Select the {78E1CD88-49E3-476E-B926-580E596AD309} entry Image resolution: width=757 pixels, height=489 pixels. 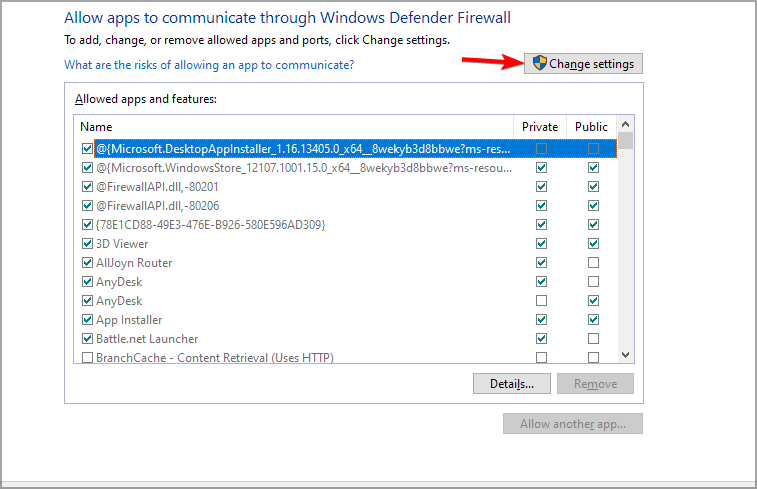210,225
